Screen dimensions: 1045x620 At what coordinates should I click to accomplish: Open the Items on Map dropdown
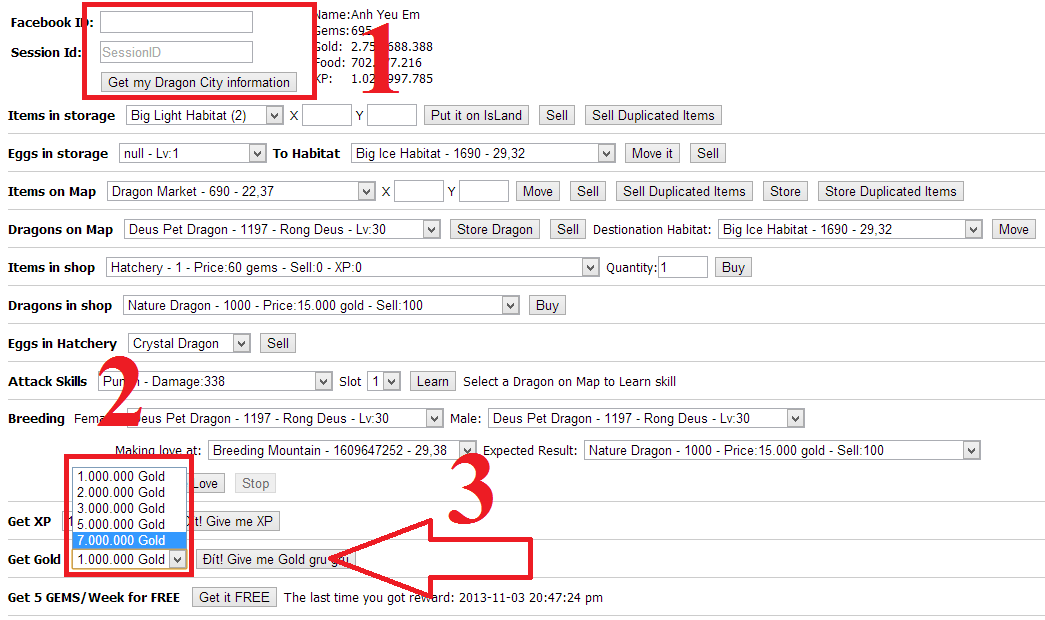241,191
